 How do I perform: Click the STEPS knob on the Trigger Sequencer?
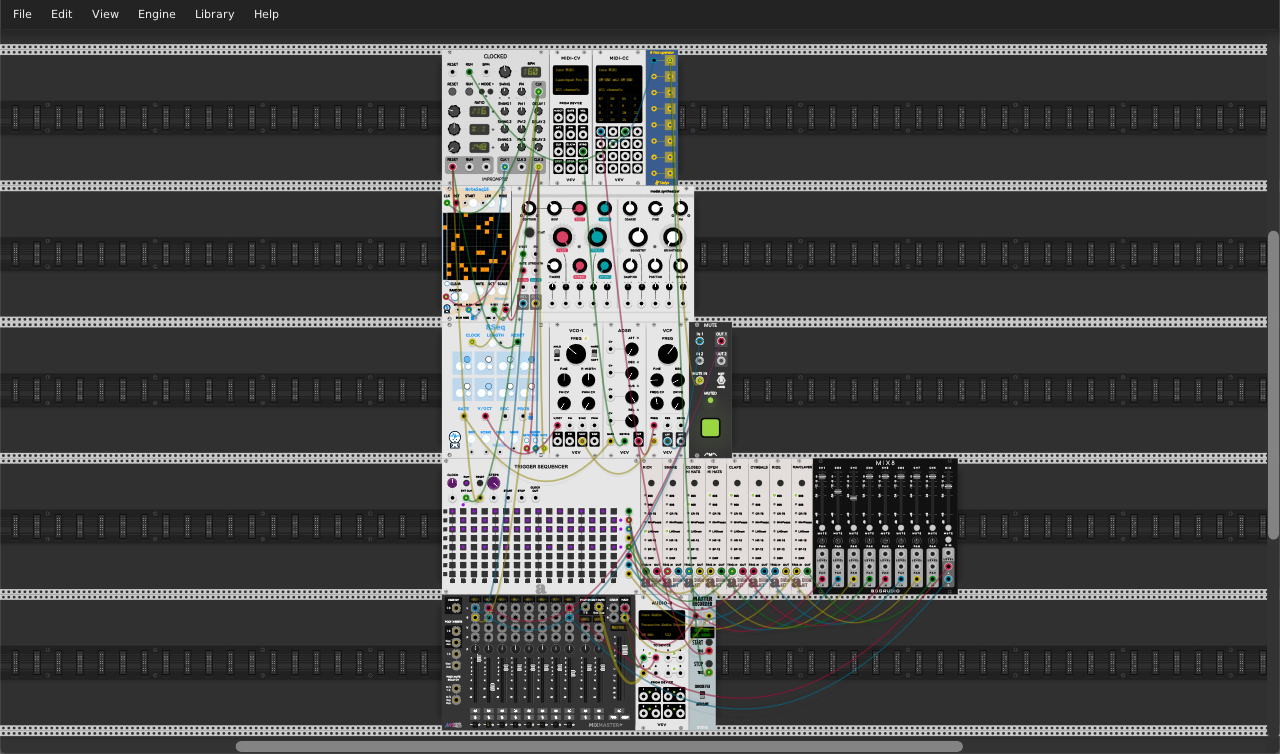coord(493,482)
